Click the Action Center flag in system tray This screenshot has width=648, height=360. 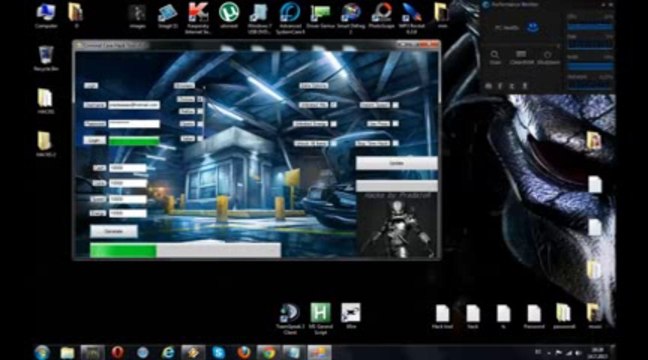(558, 353)
